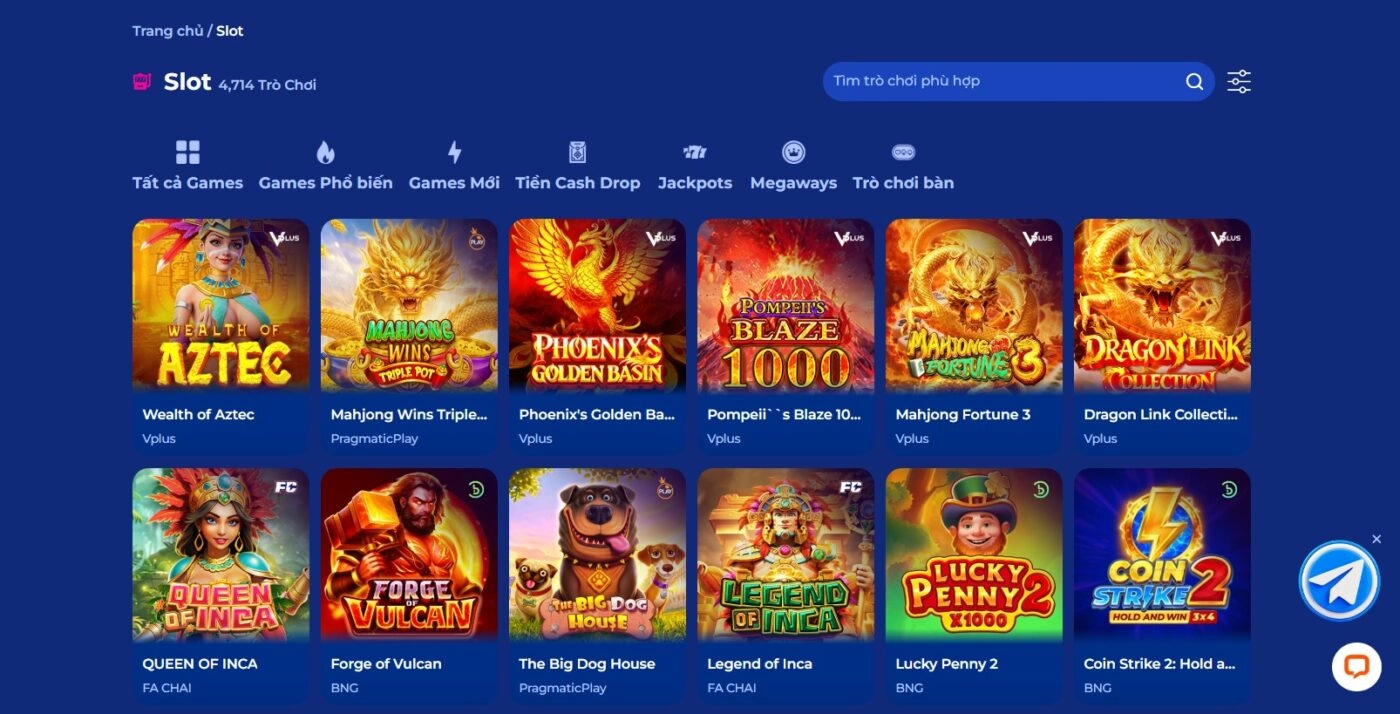Click the pink Slot icon beside the heading
The height and width of the screenshot is (714, 1400).
click(142, 82)
